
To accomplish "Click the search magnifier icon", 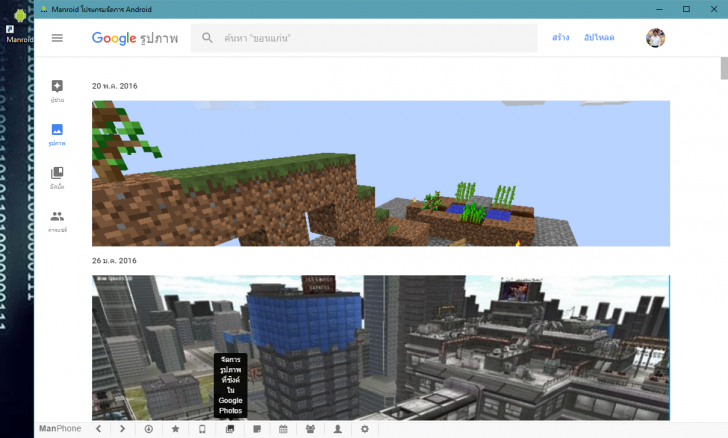I will 207,38.
